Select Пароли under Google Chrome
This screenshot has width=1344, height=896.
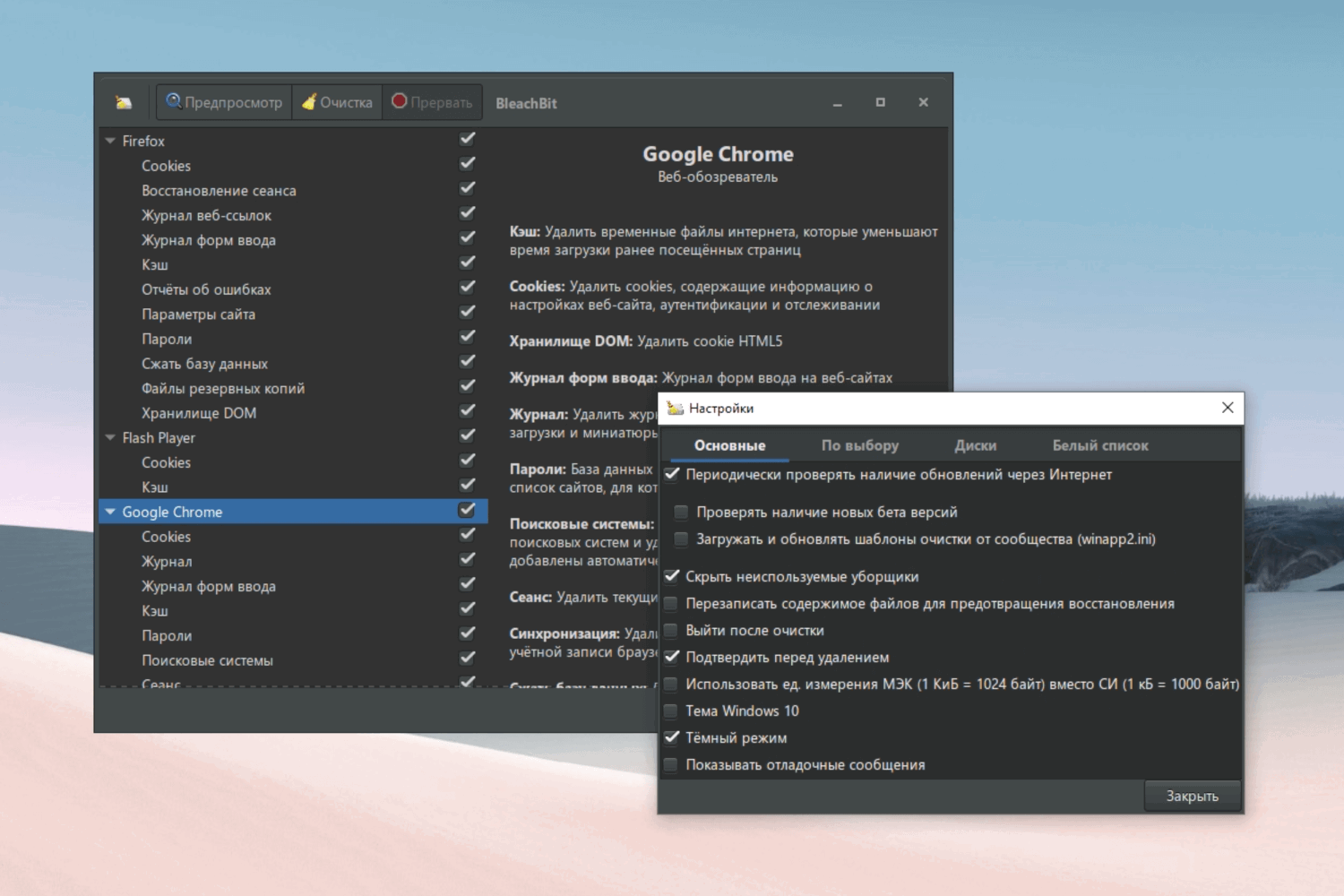(168, 635)
